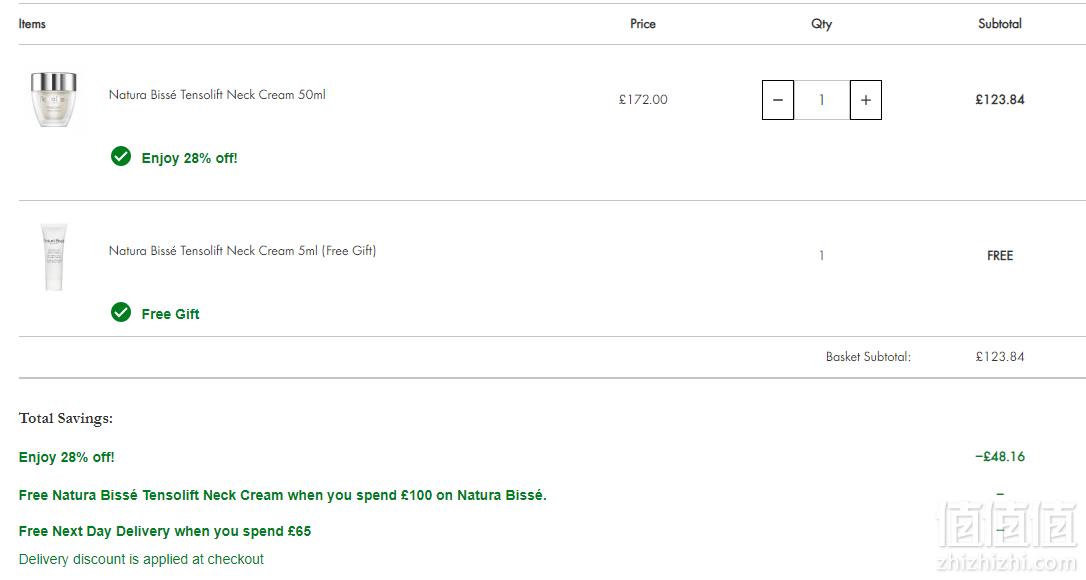Viewport: 1086px width, 580px height.
Task: Click the Items column header
Action: 32,24
